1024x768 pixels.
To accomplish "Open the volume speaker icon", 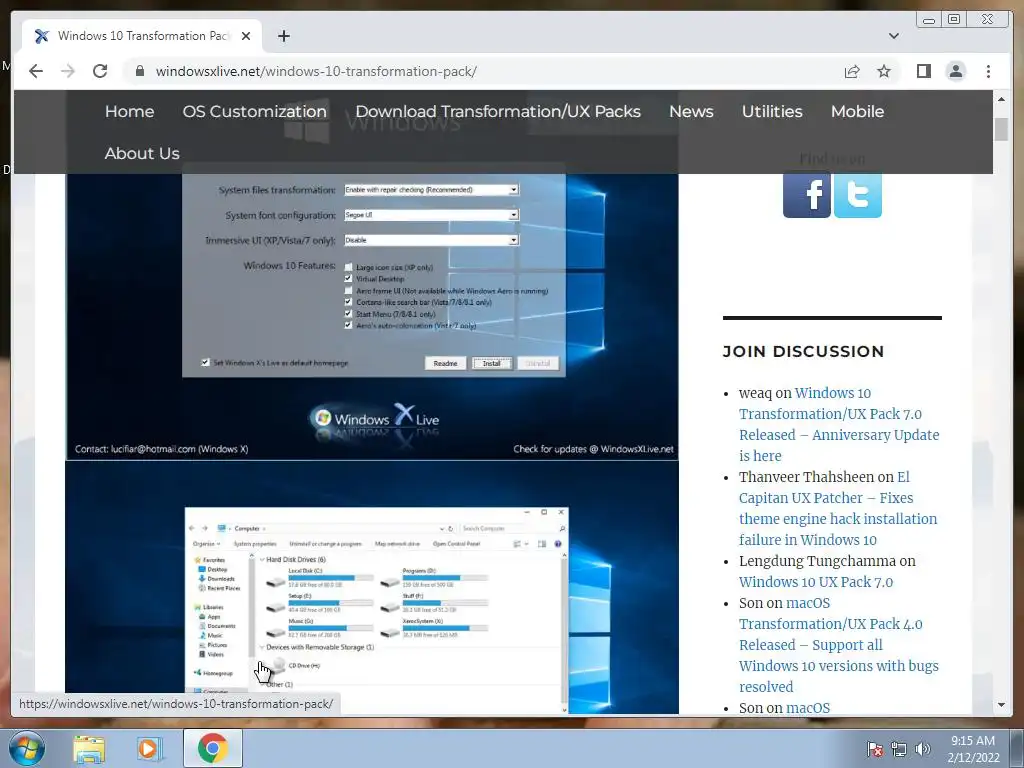I will pos(922,749).
